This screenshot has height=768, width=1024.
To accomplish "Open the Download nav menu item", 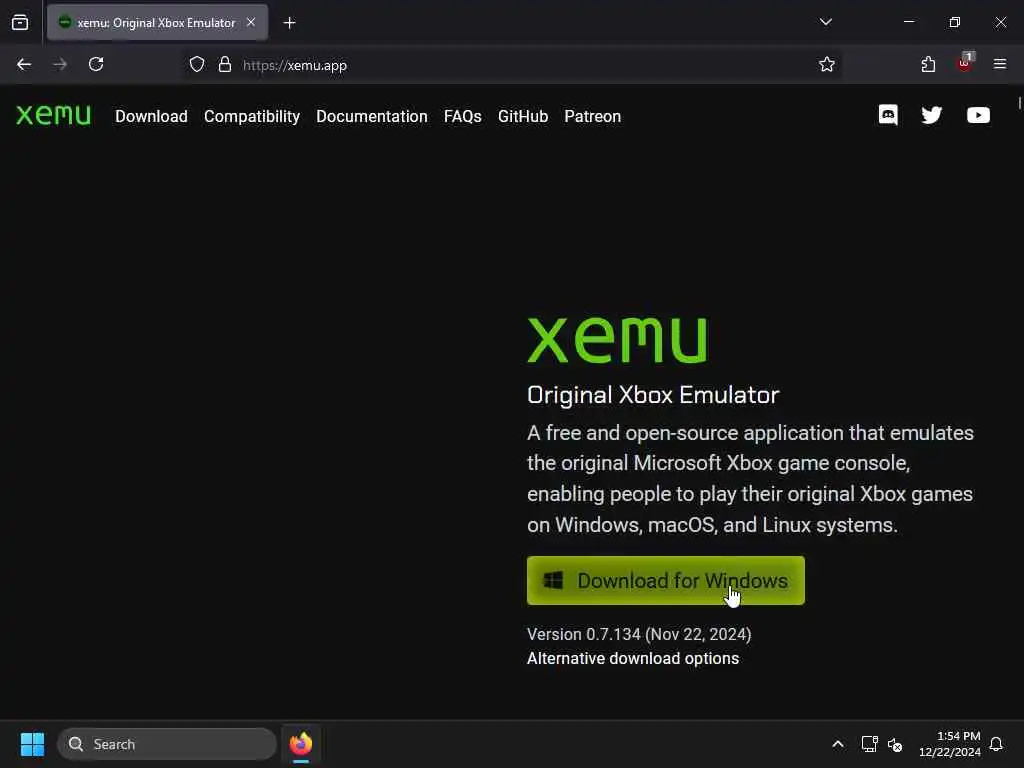I will click(152, 116).
